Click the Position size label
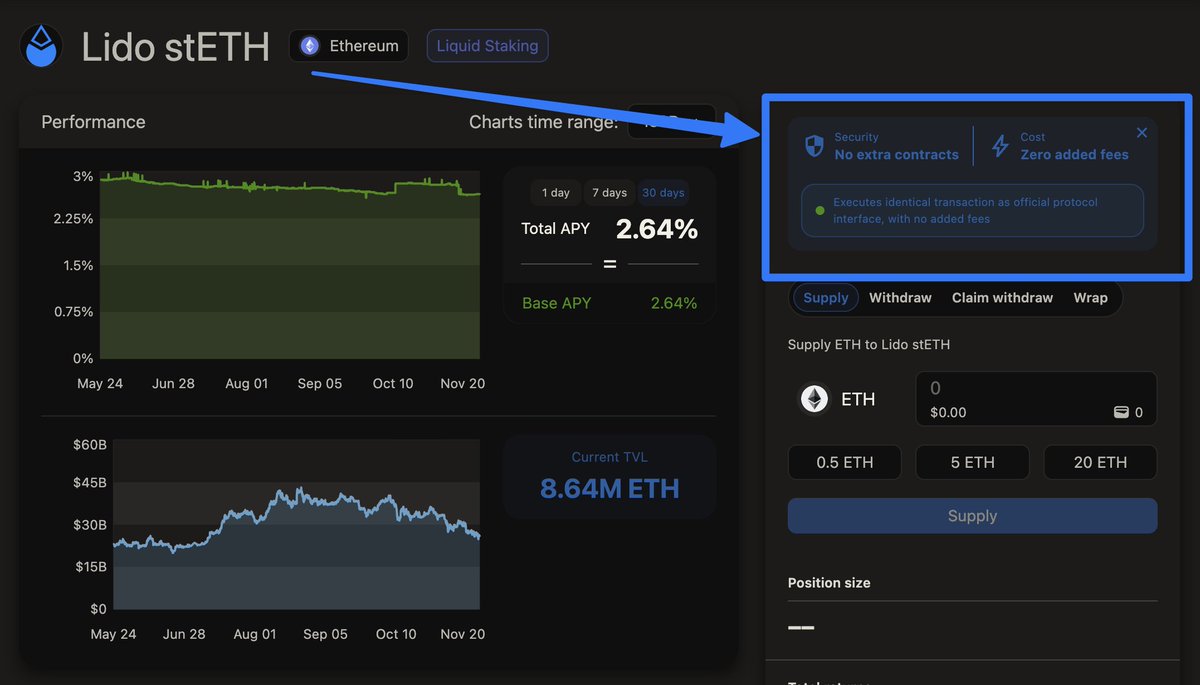Screen dimensions: 1200x685 point(829,583)
